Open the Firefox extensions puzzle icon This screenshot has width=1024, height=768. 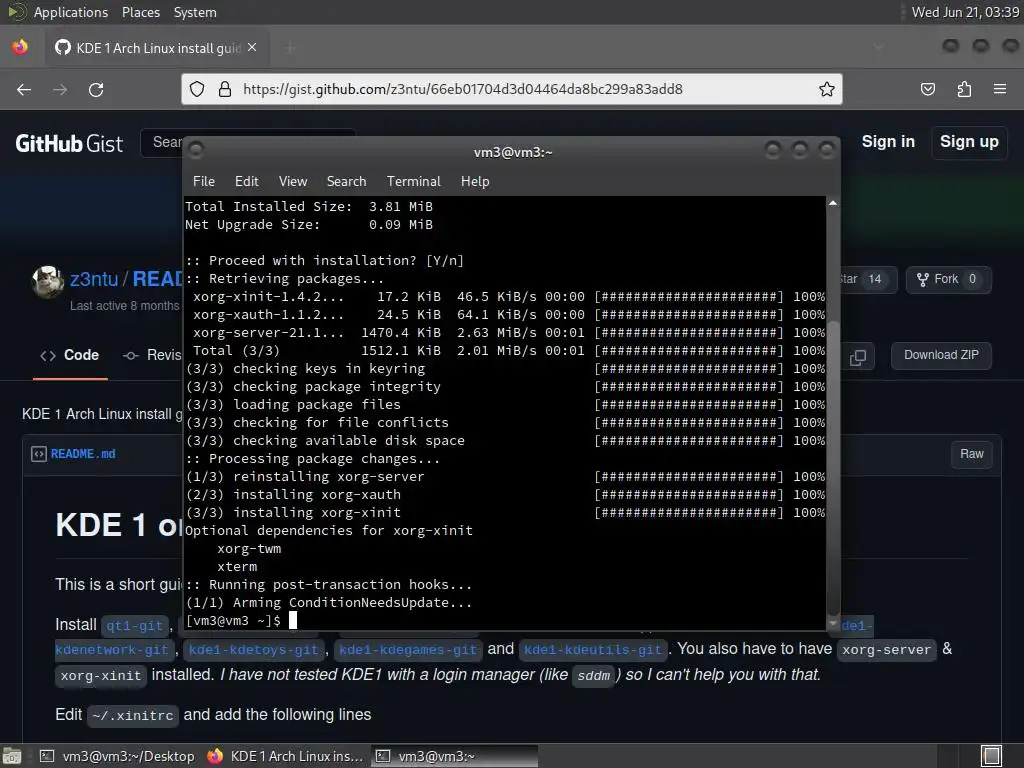964,89
